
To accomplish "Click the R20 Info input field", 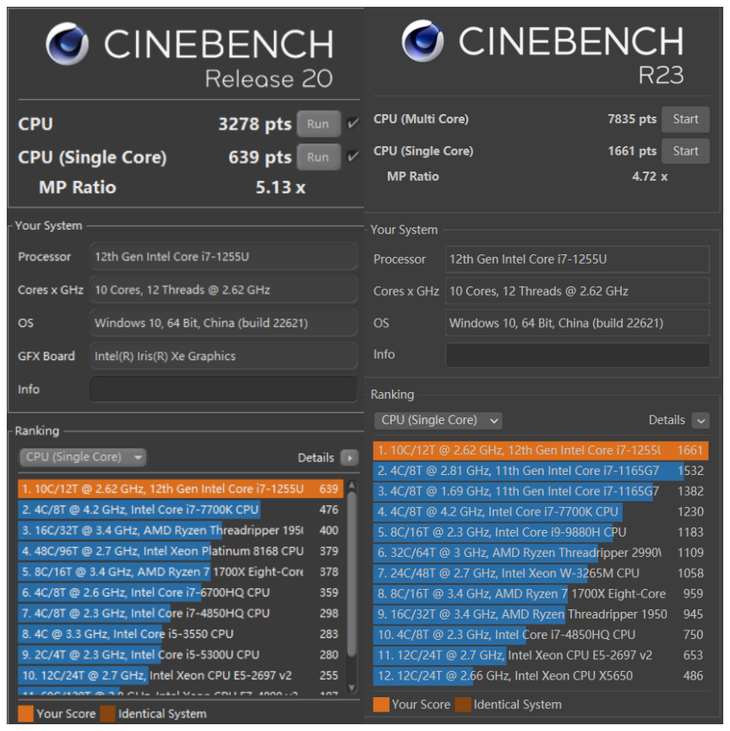I will (x=223, y=389).
